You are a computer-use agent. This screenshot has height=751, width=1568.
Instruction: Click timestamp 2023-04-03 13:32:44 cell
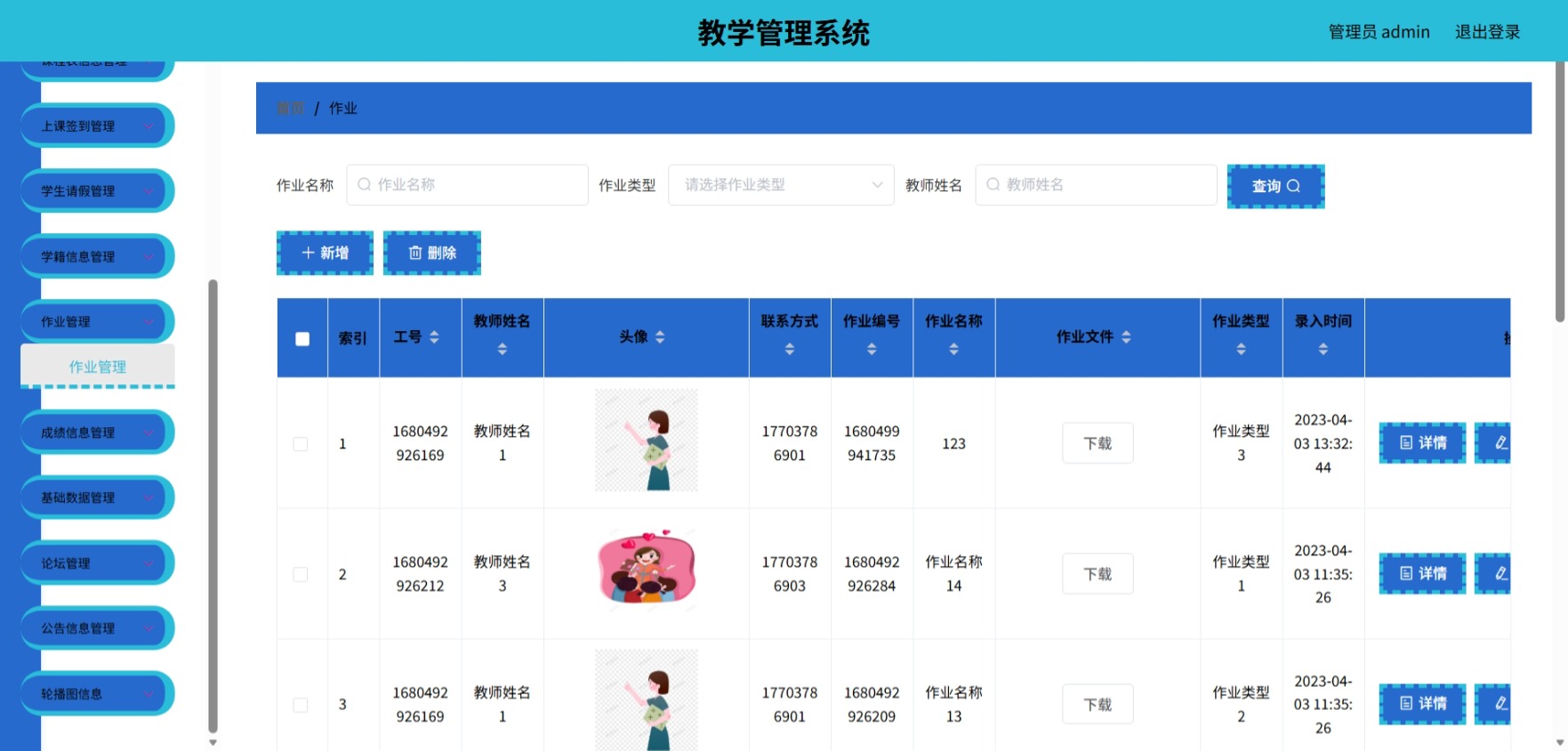(1323, 443)
